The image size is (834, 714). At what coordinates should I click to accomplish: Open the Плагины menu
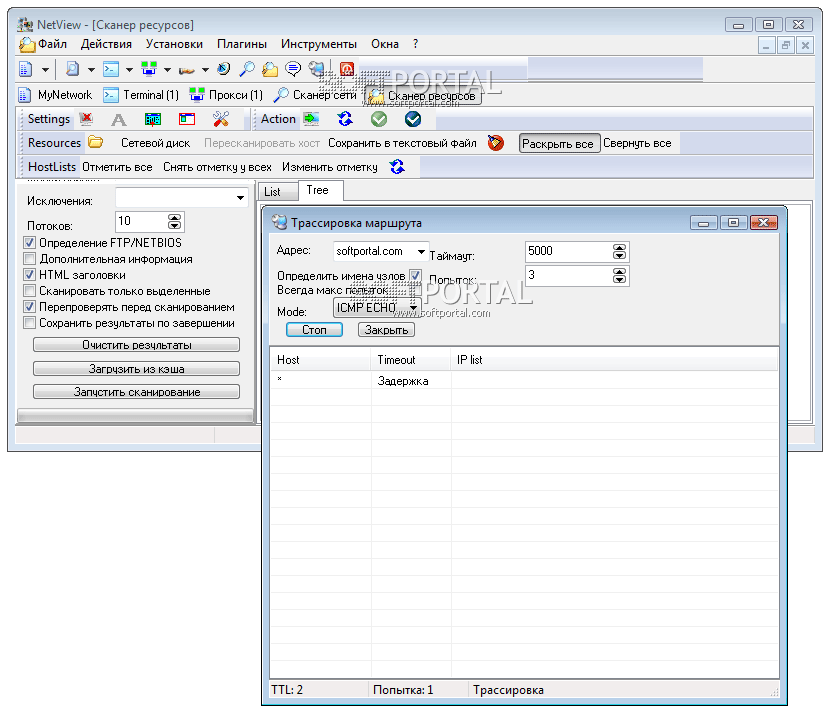pos(242,44)
